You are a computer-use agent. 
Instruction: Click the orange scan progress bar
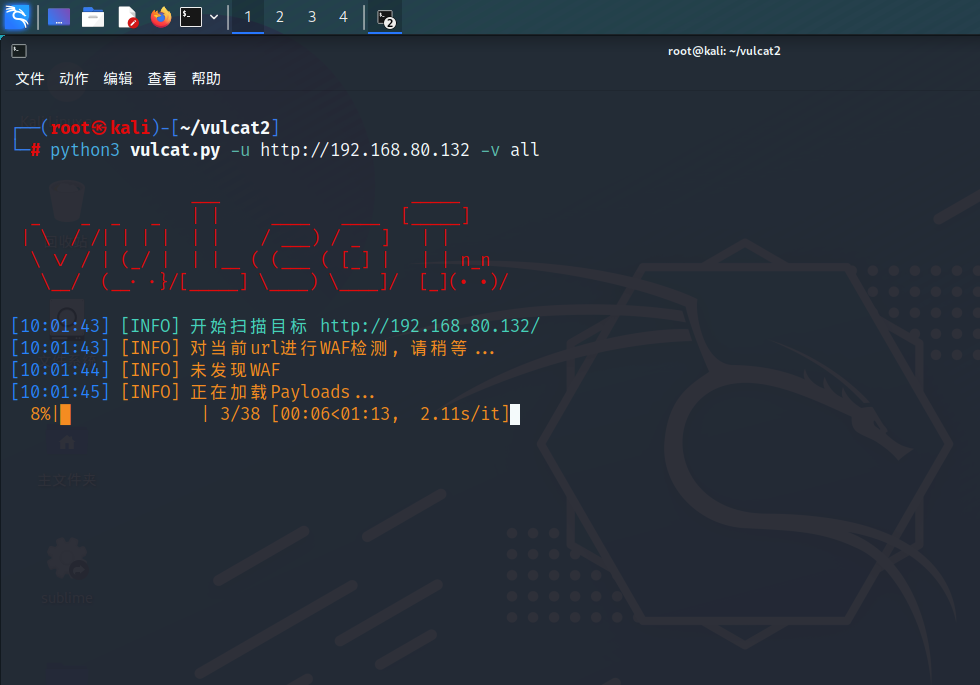point(65,414)
